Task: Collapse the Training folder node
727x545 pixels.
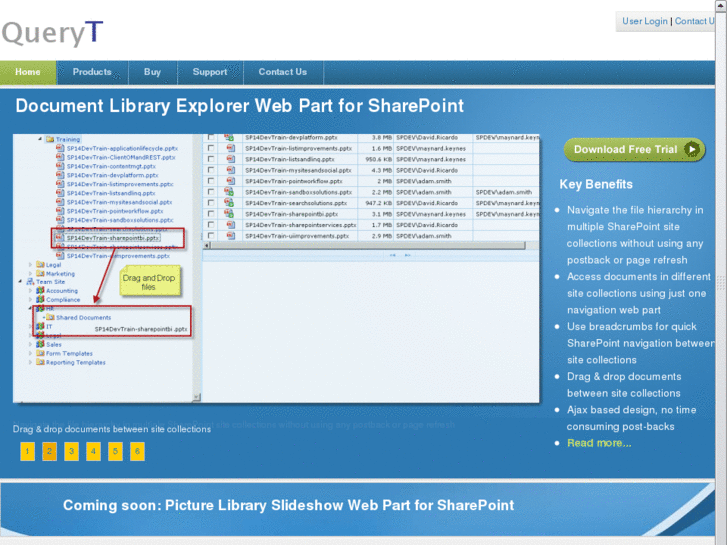Action: tap(40, 139)
